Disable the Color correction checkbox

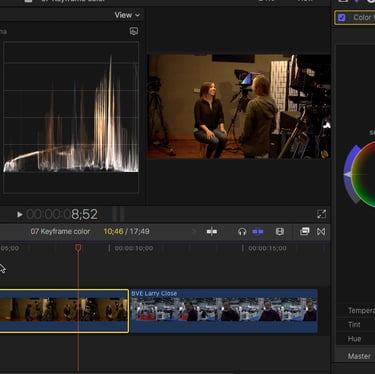[342, 18]
